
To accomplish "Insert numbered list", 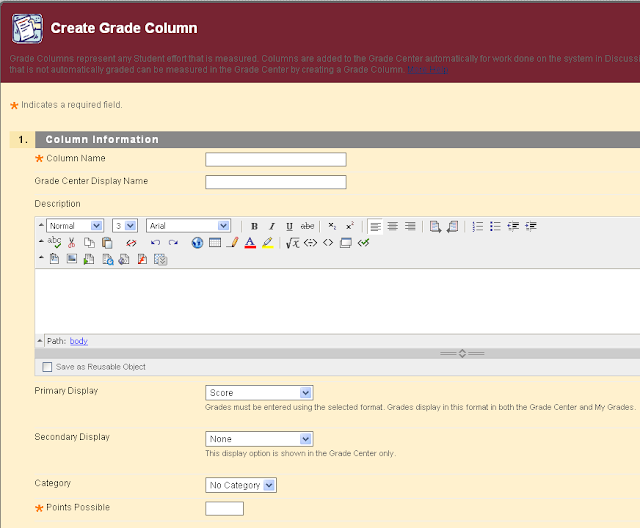I will (x=478, y=226).
